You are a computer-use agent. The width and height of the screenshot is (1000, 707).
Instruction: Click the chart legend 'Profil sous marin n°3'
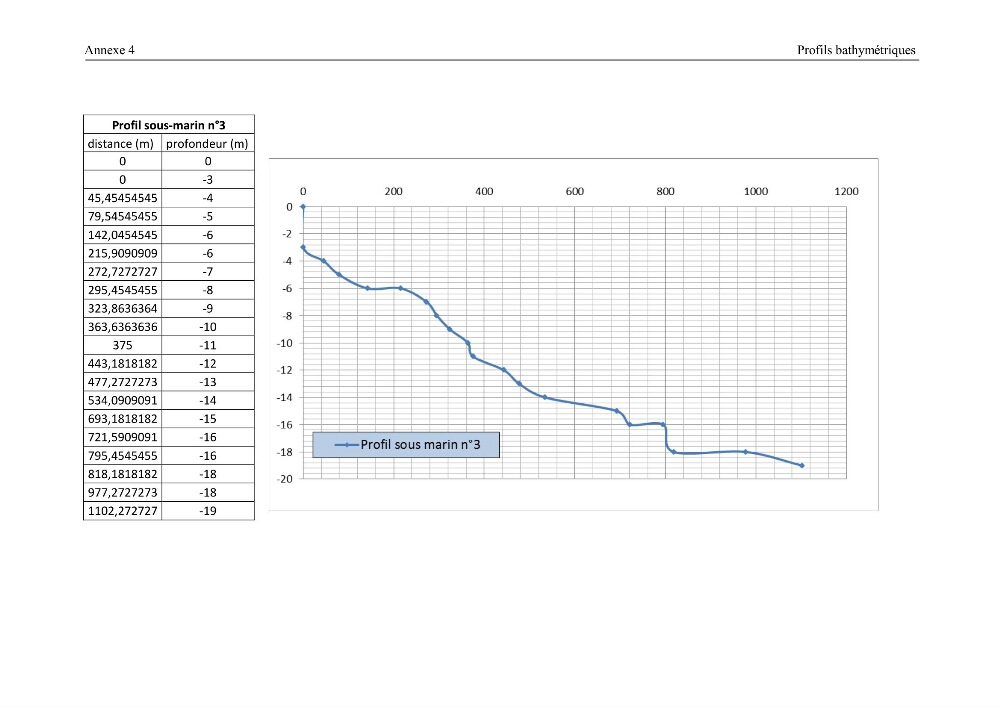point(406,445)
